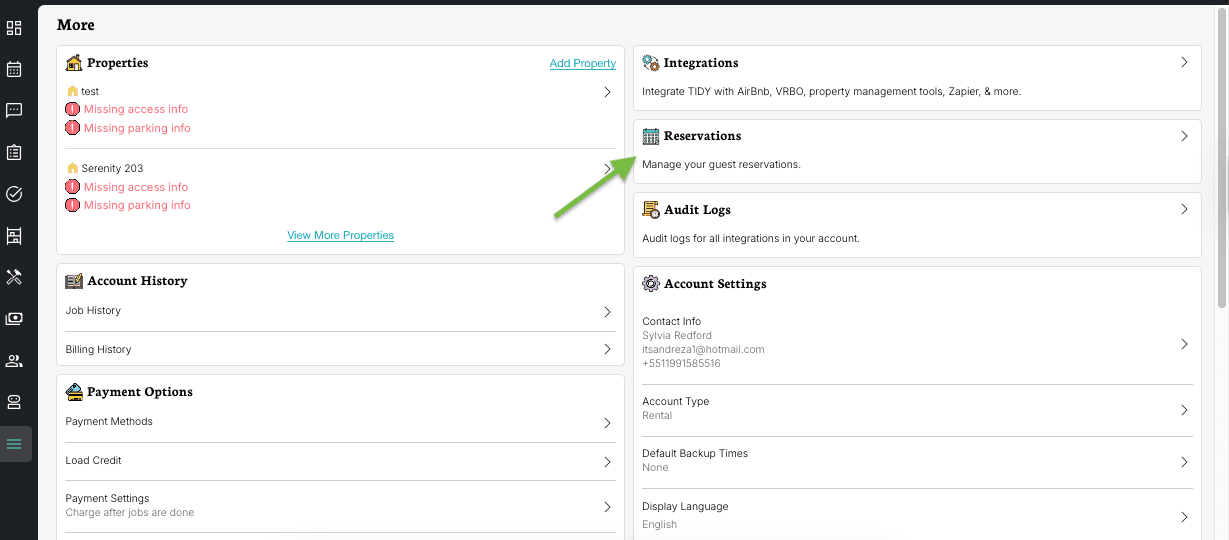Open Account Type chevron
Image resolution: width=1229 pixels, height=540 pixels.
1184,410
